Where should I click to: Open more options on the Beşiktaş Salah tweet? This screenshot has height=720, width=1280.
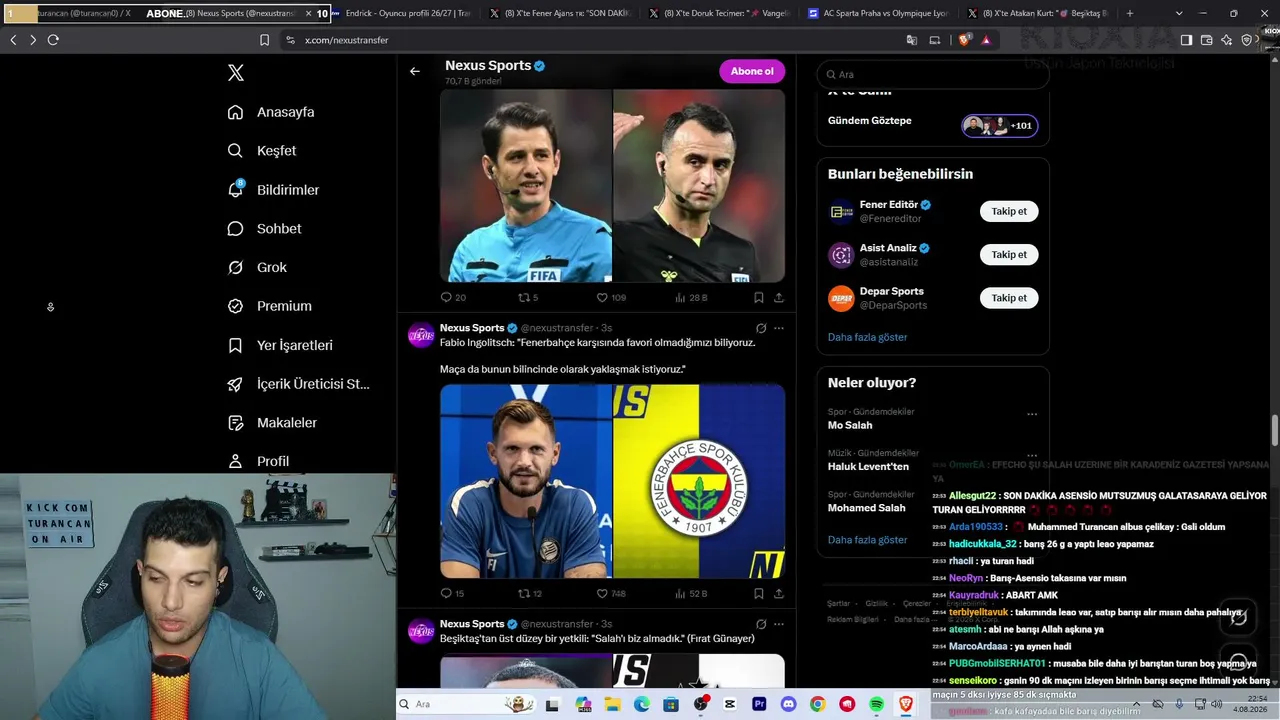coord(779,624)
